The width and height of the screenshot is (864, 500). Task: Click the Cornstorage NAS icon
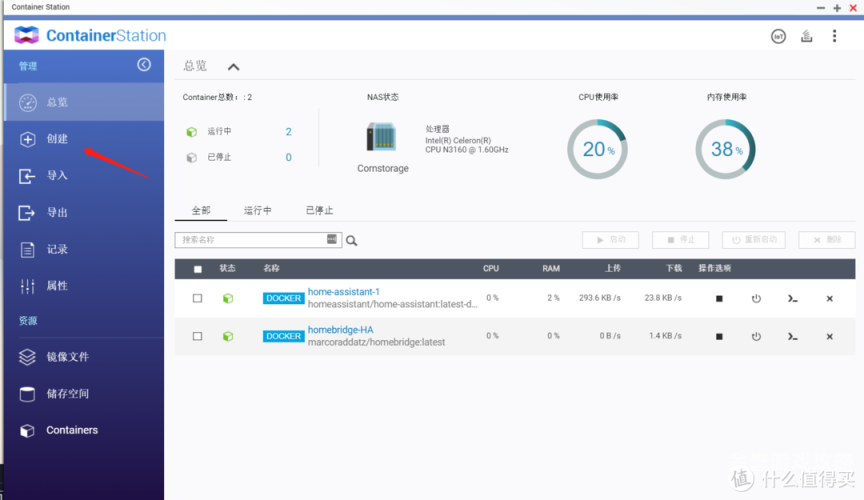pyautogui.click(x=381, y=137)
